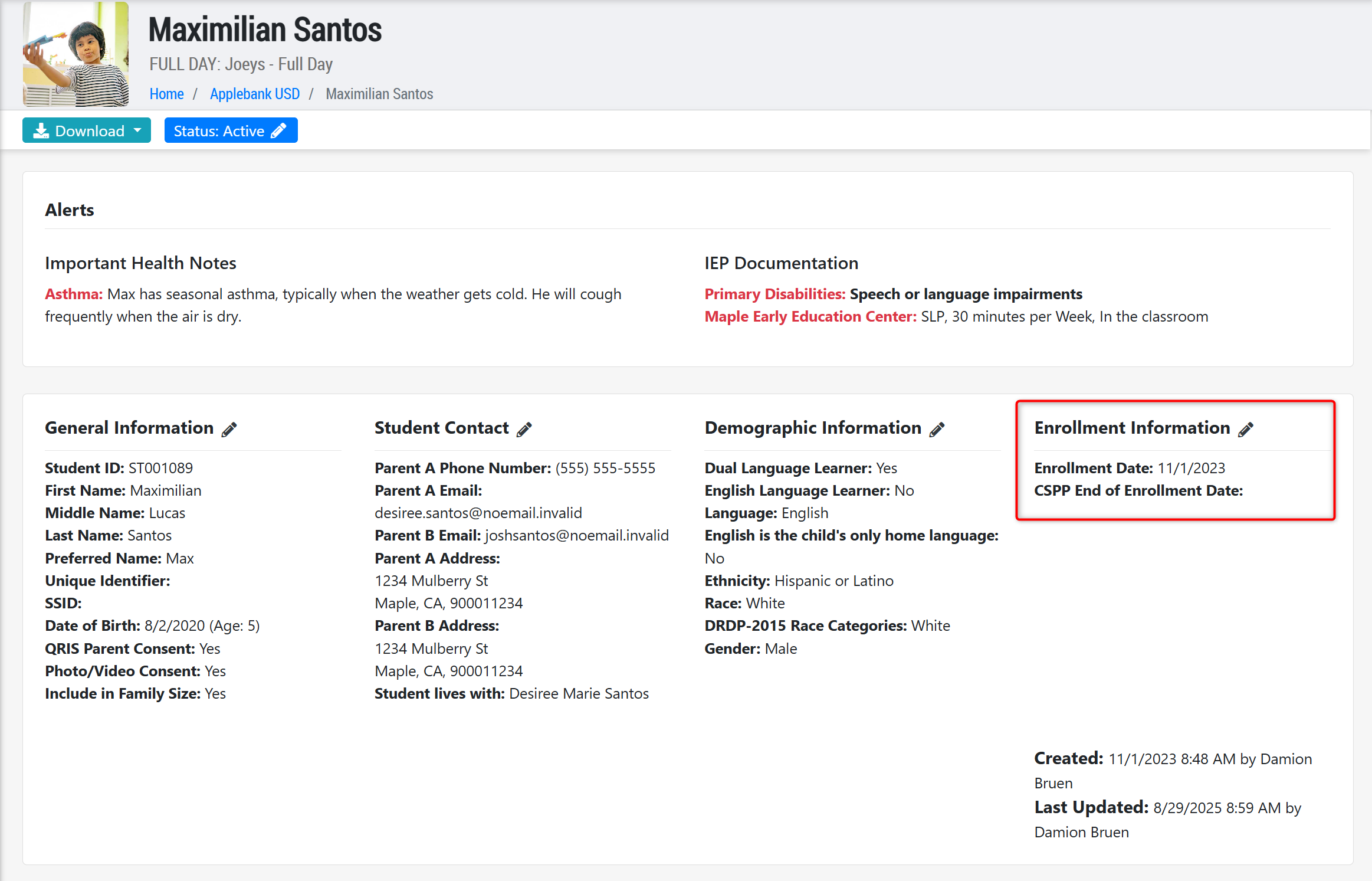Click the General Information edit pencil icon

coord(229,429)
